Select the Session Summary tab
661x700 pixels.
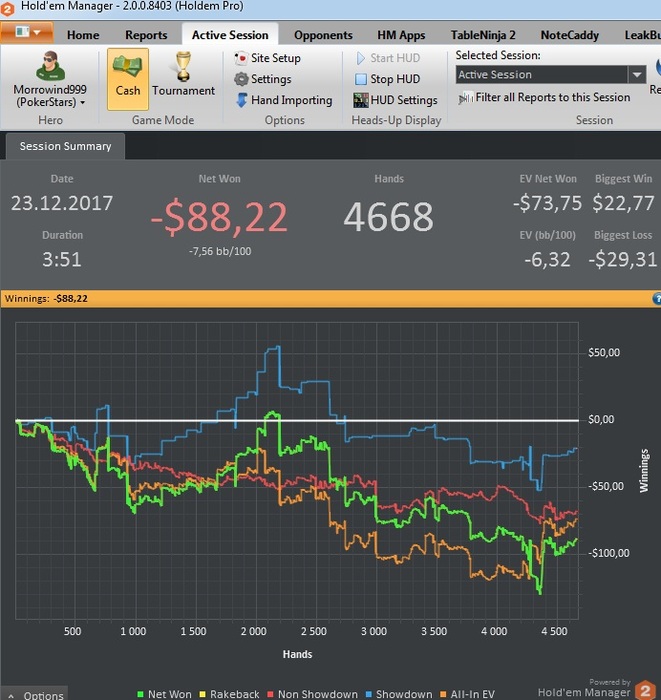tap(65, 146)
